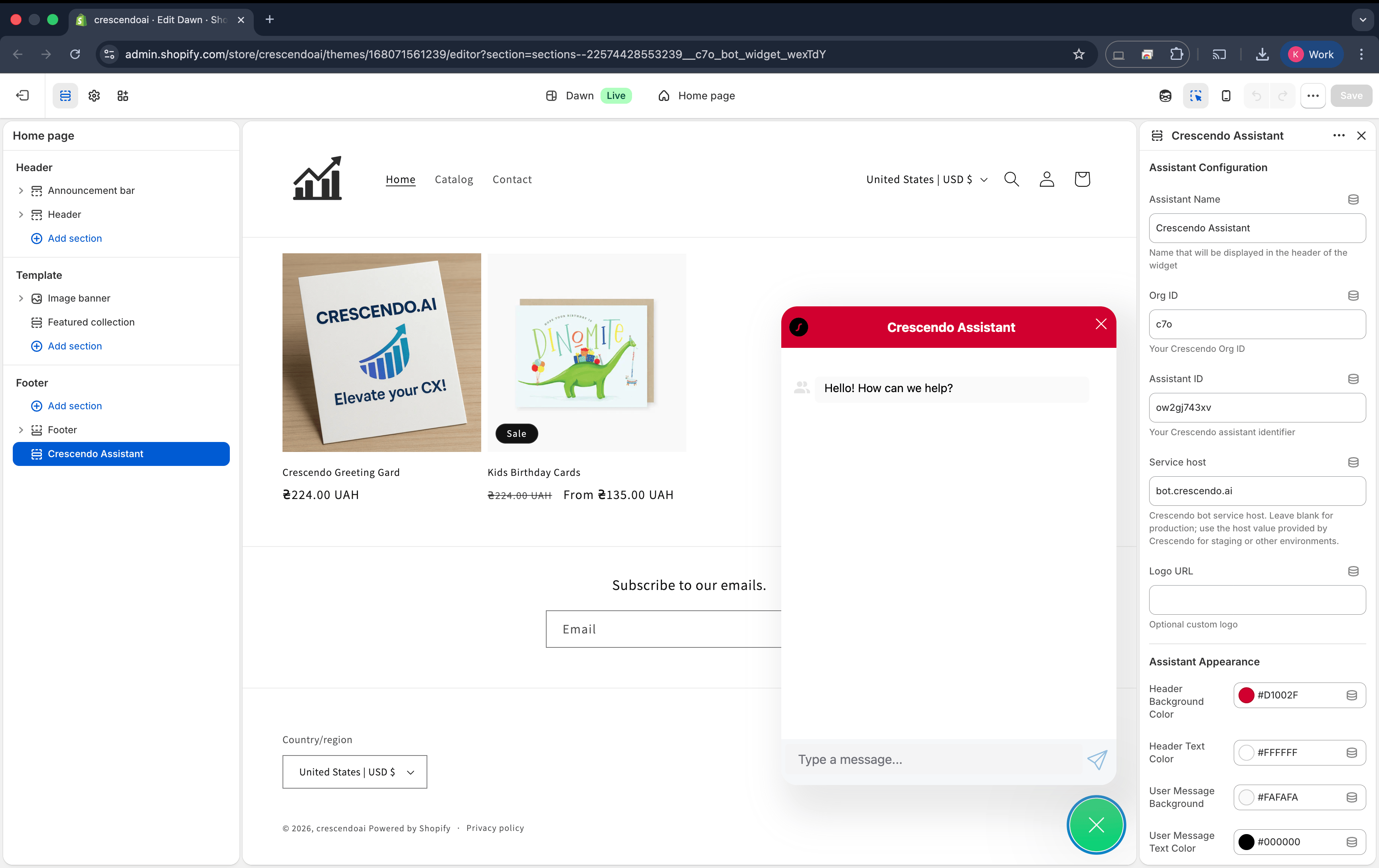The width and height of the screenshot is (1379, 868).
Task: Open User Message Background #FAFAFA swatch
Action: pos(1246,797)
